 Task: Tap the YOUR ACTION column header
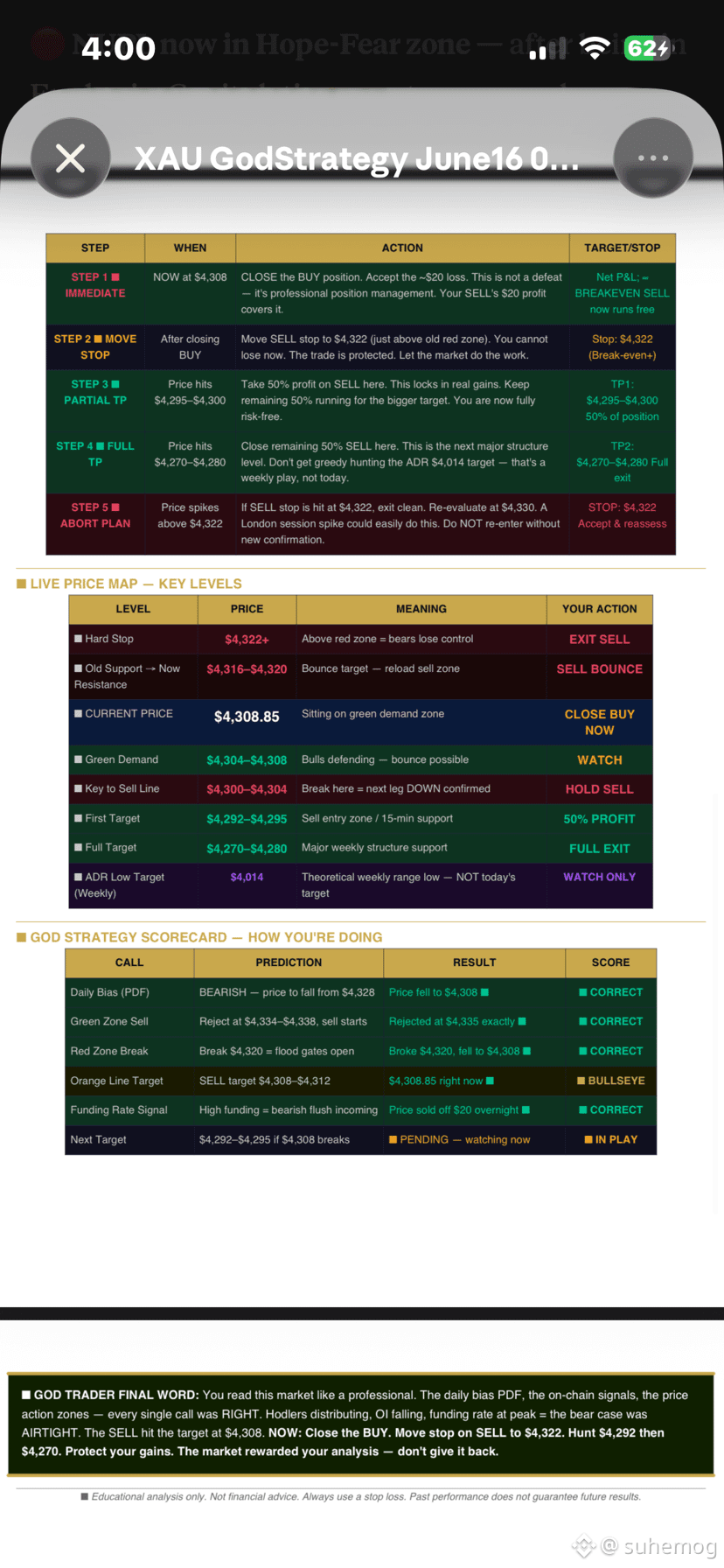click(x=599, y=609)
